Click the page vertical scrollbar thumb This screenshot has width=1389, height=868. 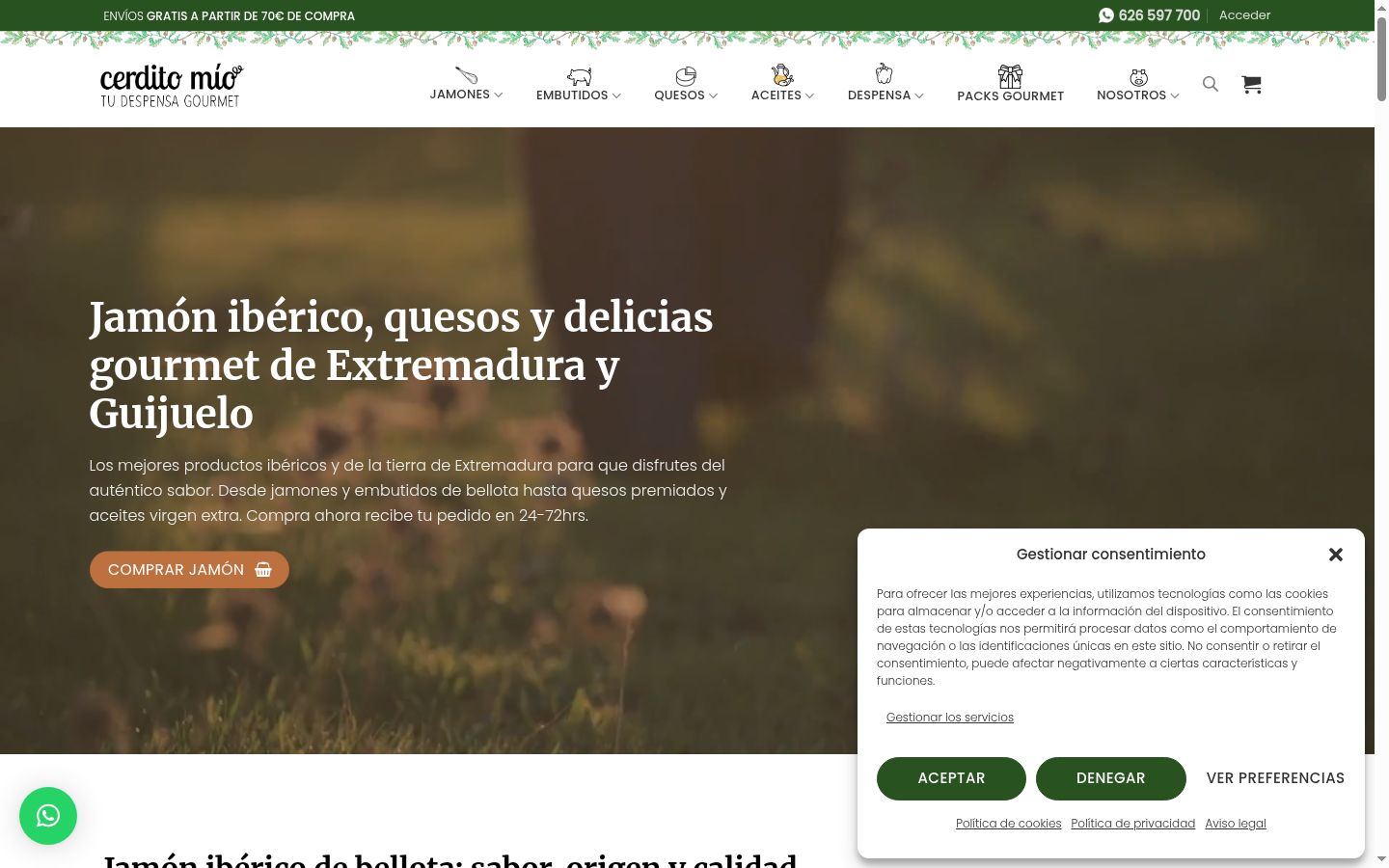pyautogui.click(x=1381, y=58)
